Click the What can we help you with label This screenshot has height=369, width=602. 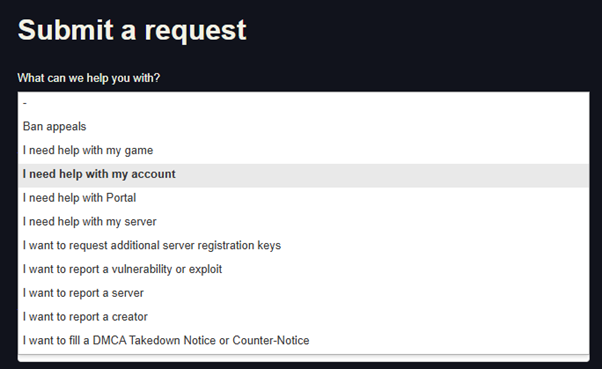point(89,78)
